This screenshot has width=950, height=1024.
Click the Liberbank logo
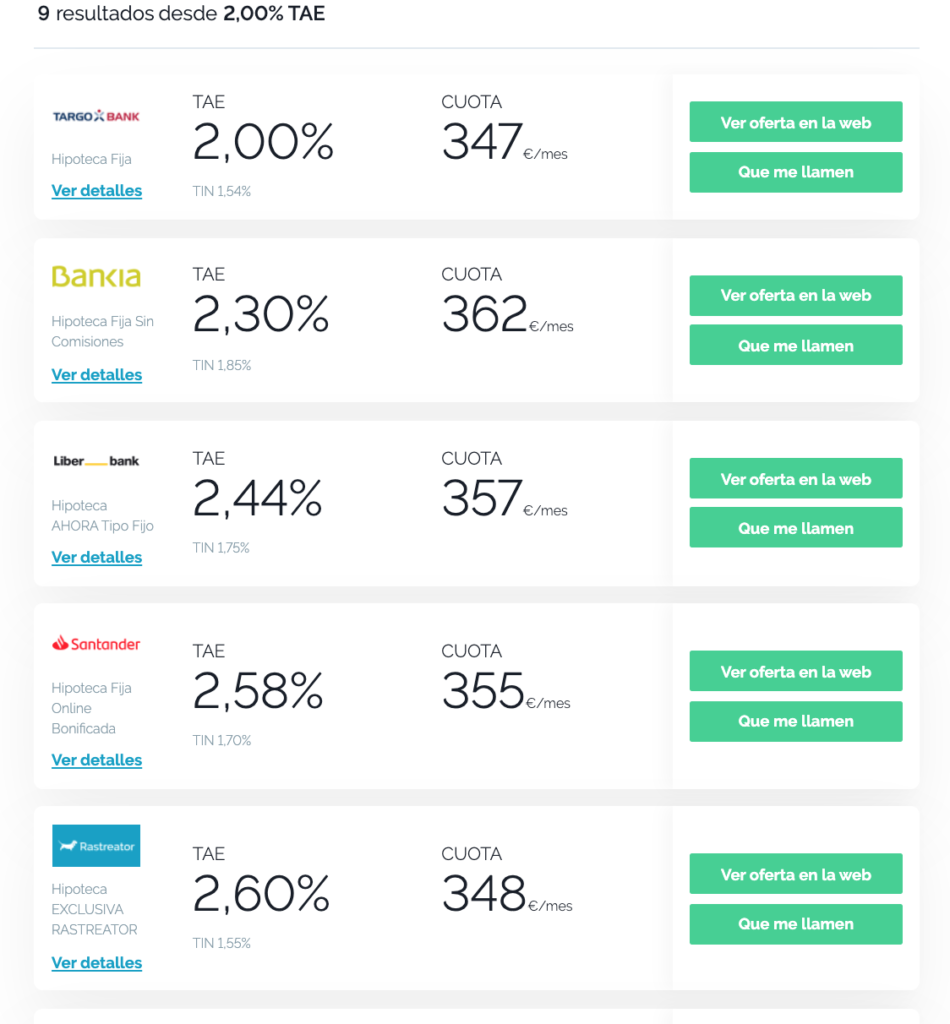coord(96,461)
